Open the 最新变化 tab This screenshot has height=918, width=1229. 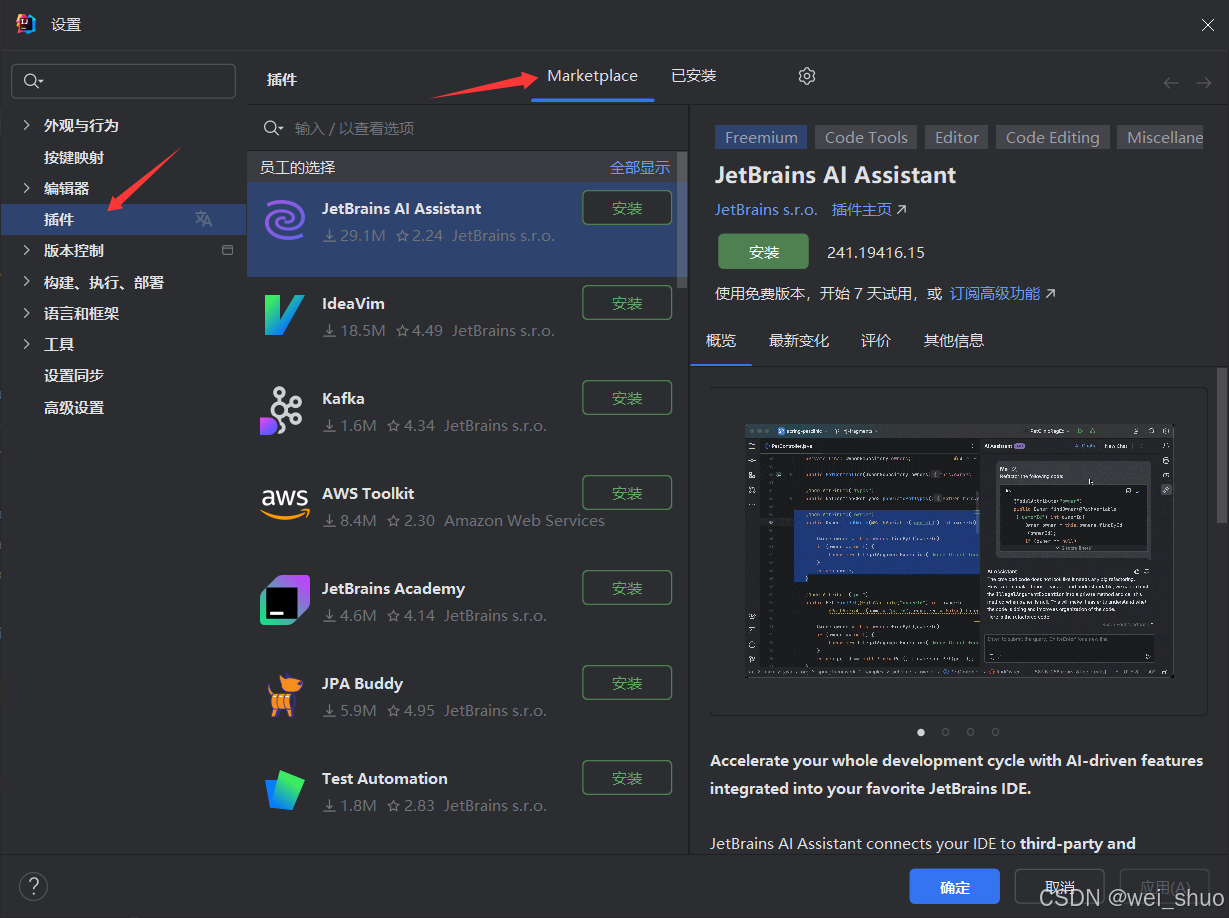click(x=799, y=340)
